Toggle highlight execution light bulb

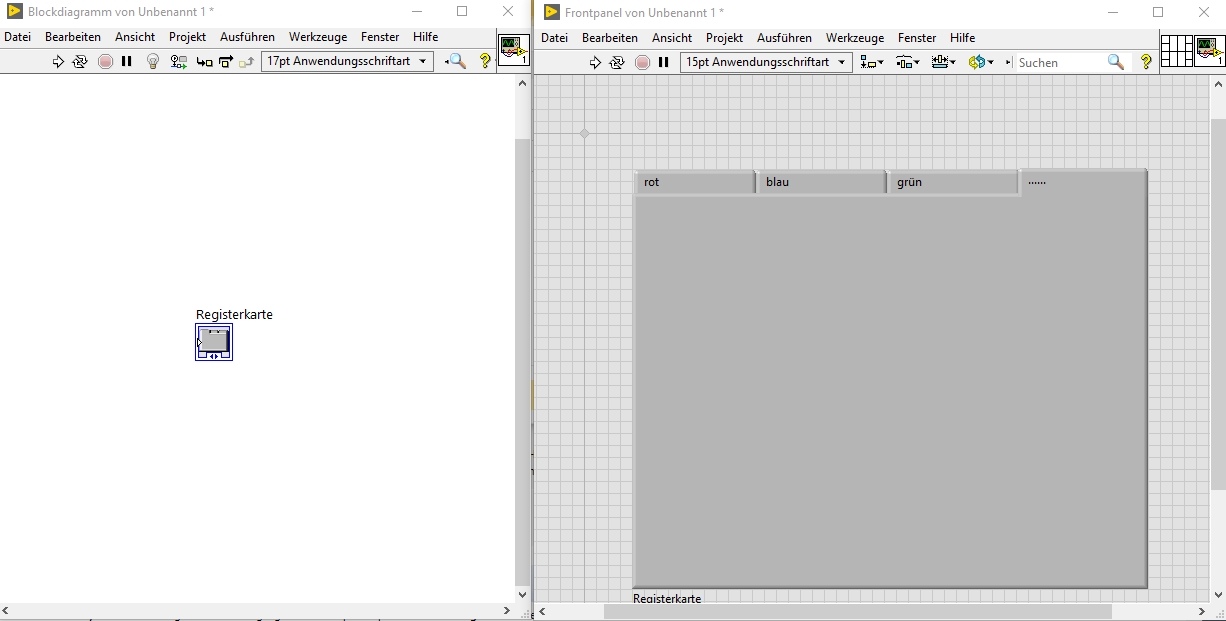tap(153, 61)
